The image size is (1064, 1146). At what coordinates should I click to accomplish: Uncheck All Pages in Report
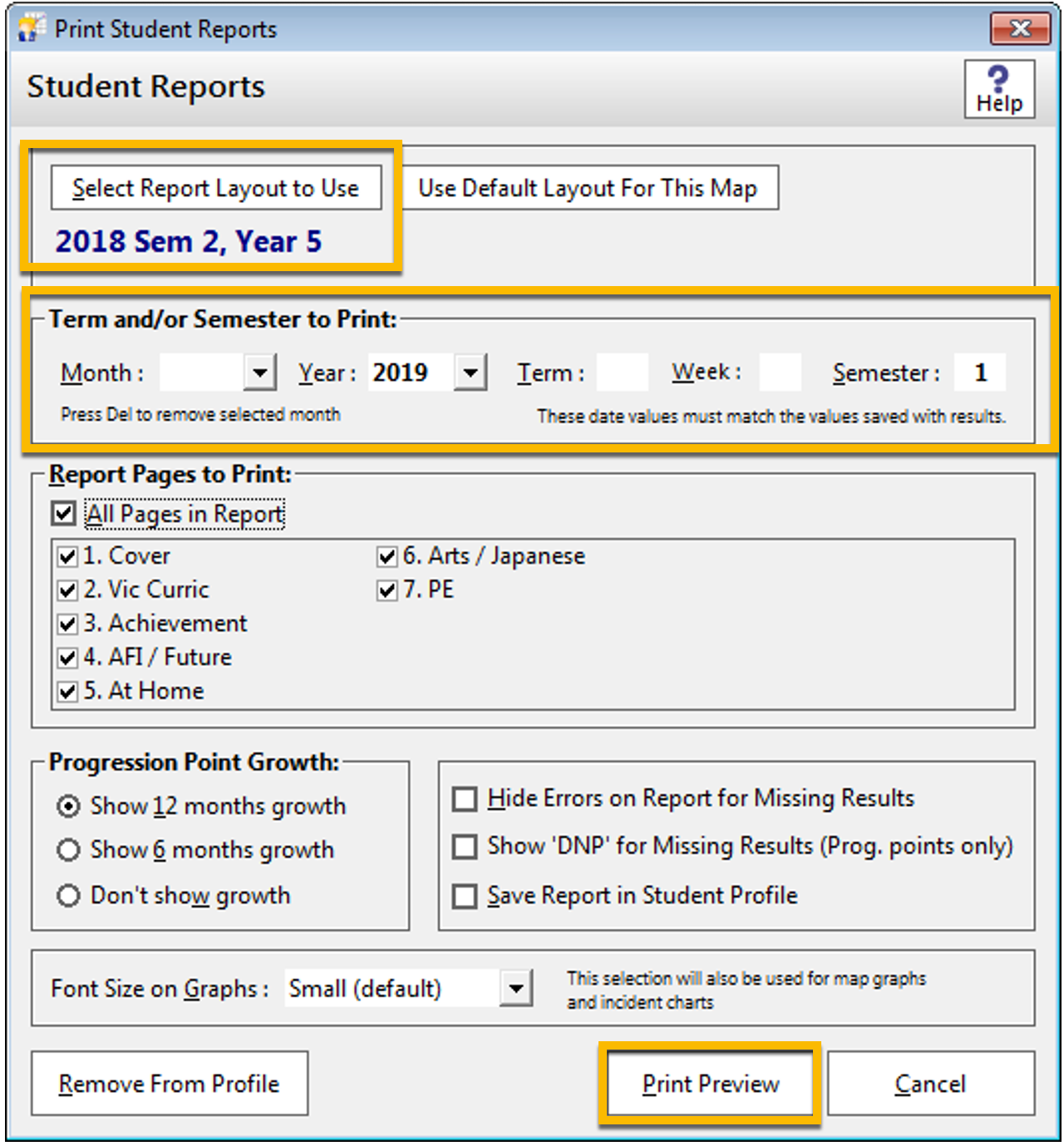62,513
